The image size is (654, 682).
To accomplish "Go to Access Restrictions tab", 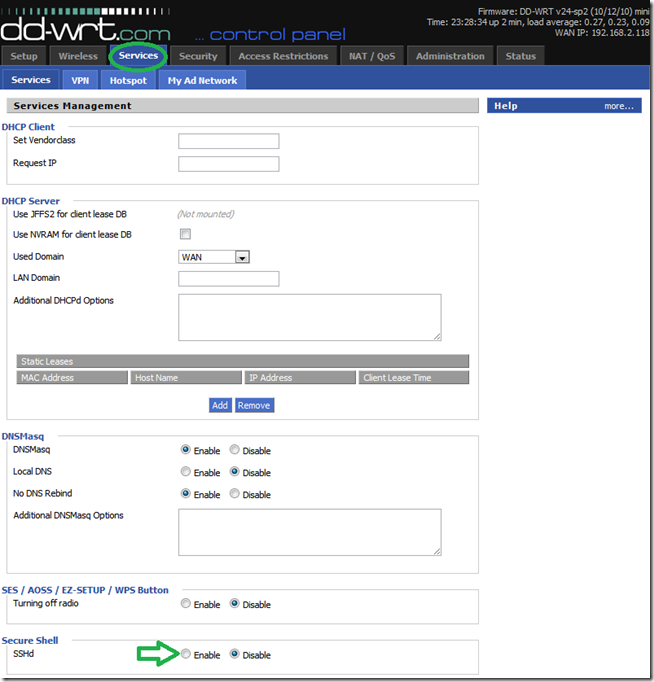I will click(283, 56).
